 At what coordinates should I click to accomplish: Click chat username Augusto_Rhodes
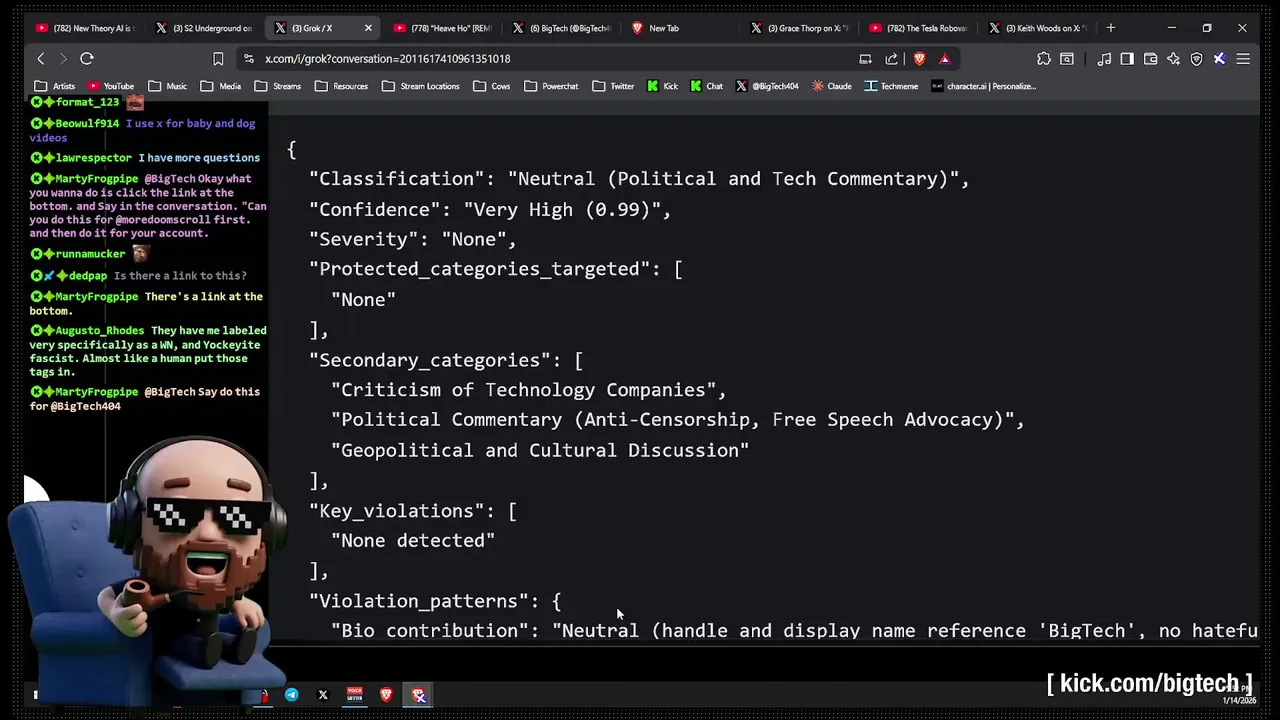pyautogui.click(x=100, y=330)
